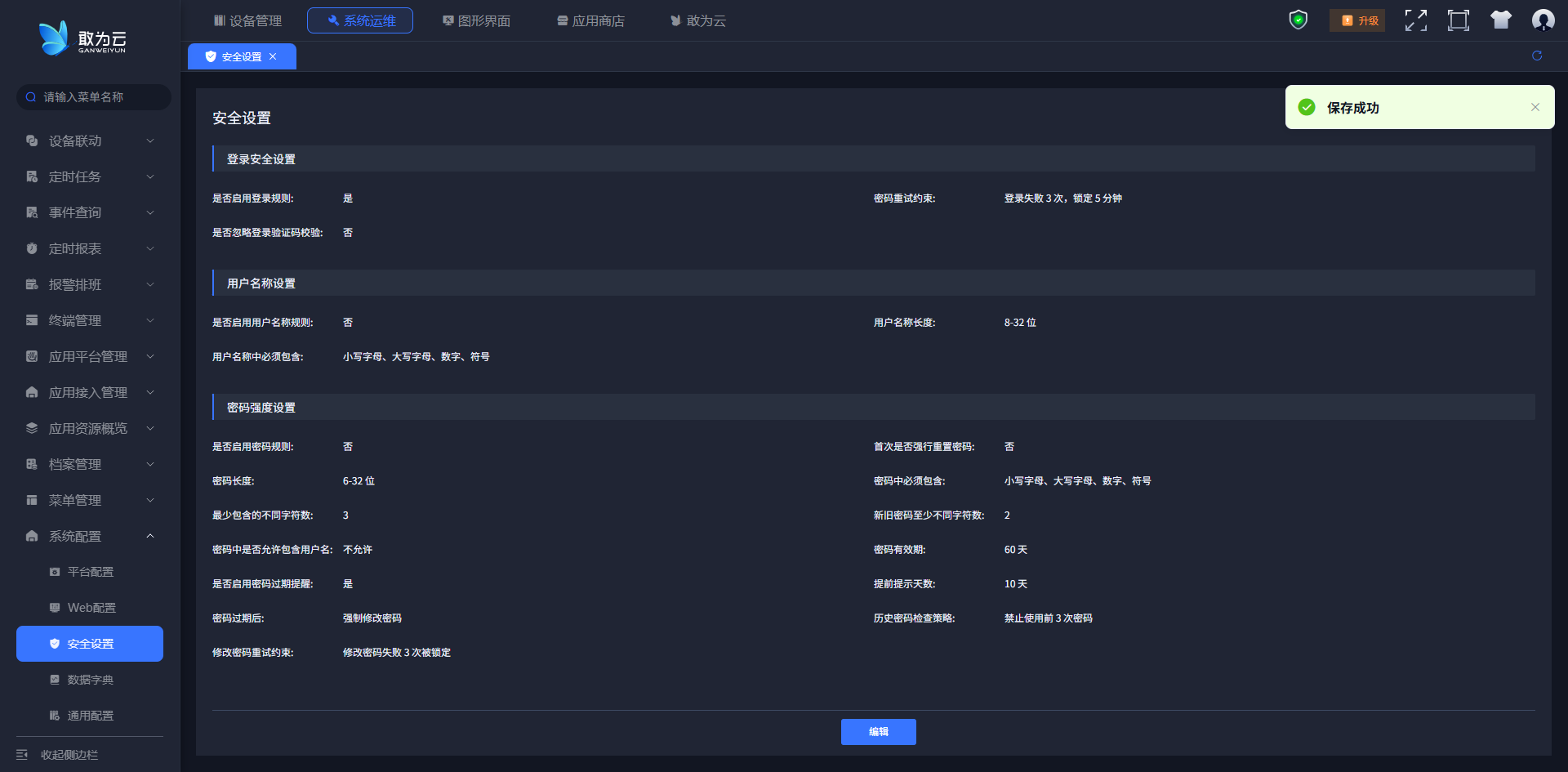The height and width of the screenshot is (772, 1568).
Task: Click the green security shield icon
Action: click(1298, 20)
